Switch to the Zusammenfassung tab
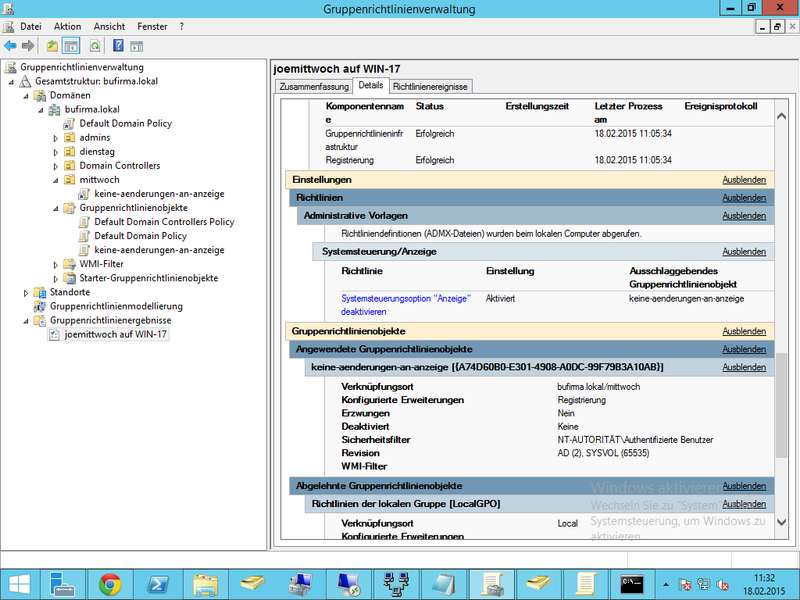 click(x=313, y=87)
